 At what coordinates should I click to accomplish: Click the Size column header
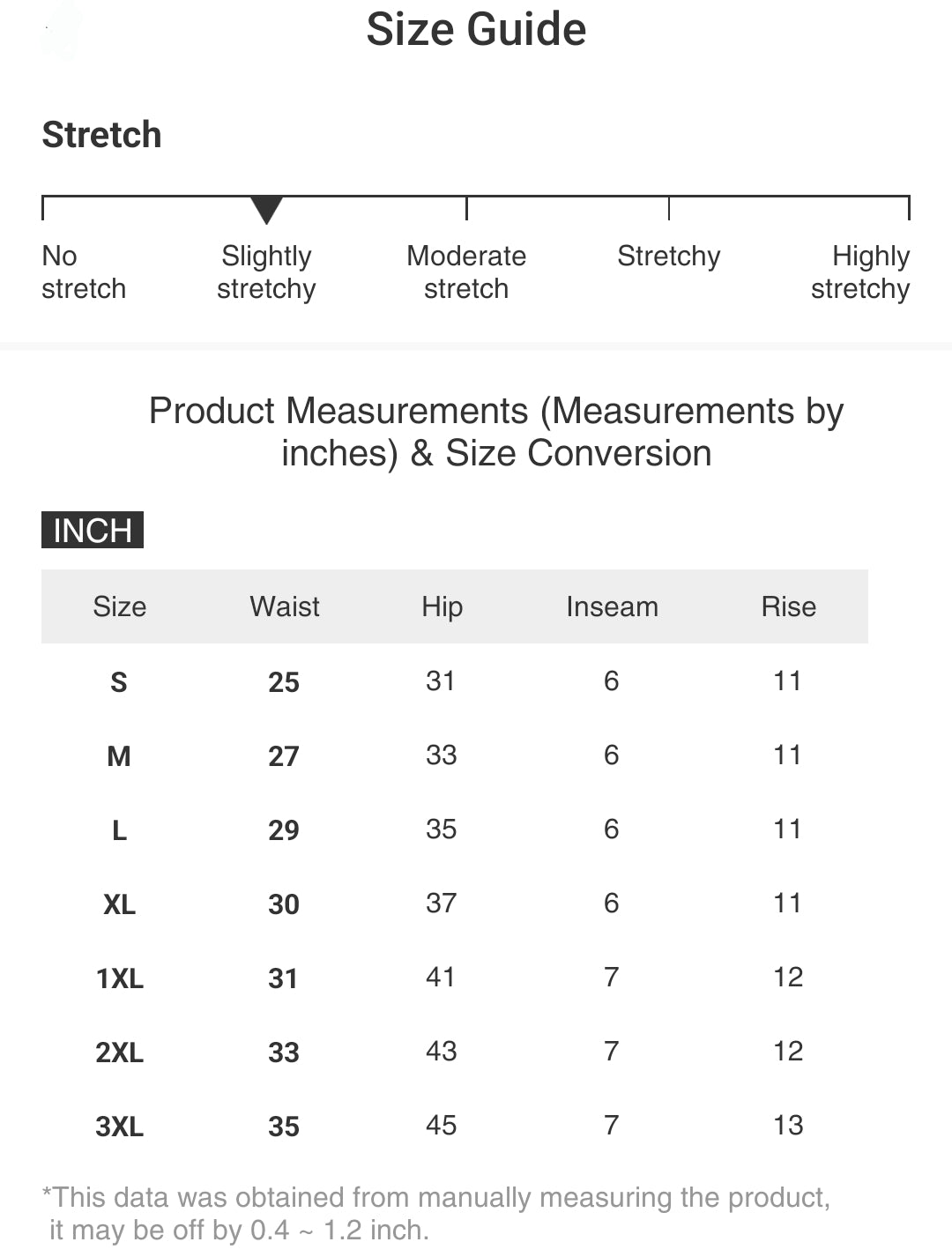[119, 606]
